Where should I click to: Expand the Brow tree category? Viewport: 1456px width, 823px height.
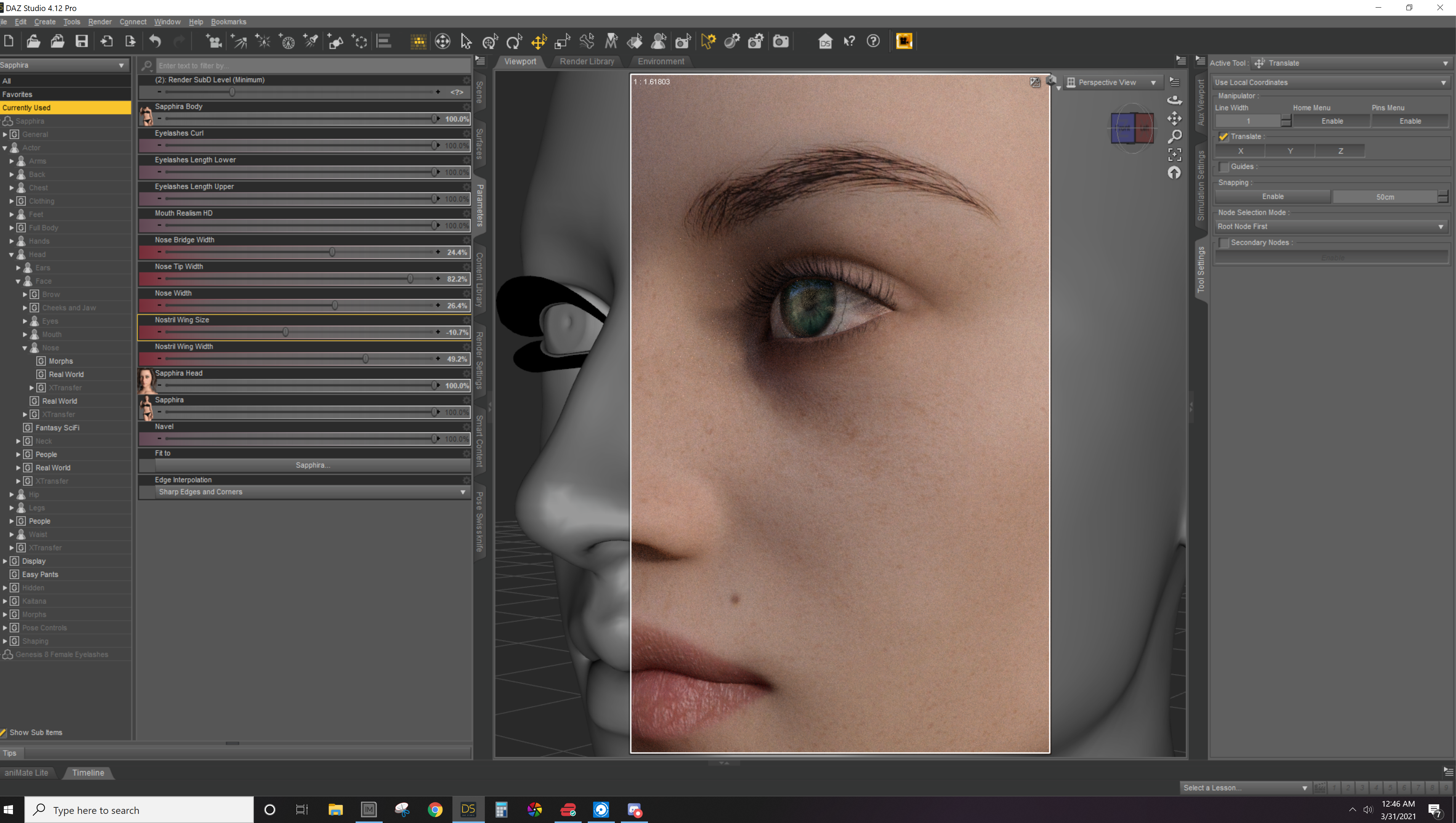pyautogui.click(x=25, y=295)
